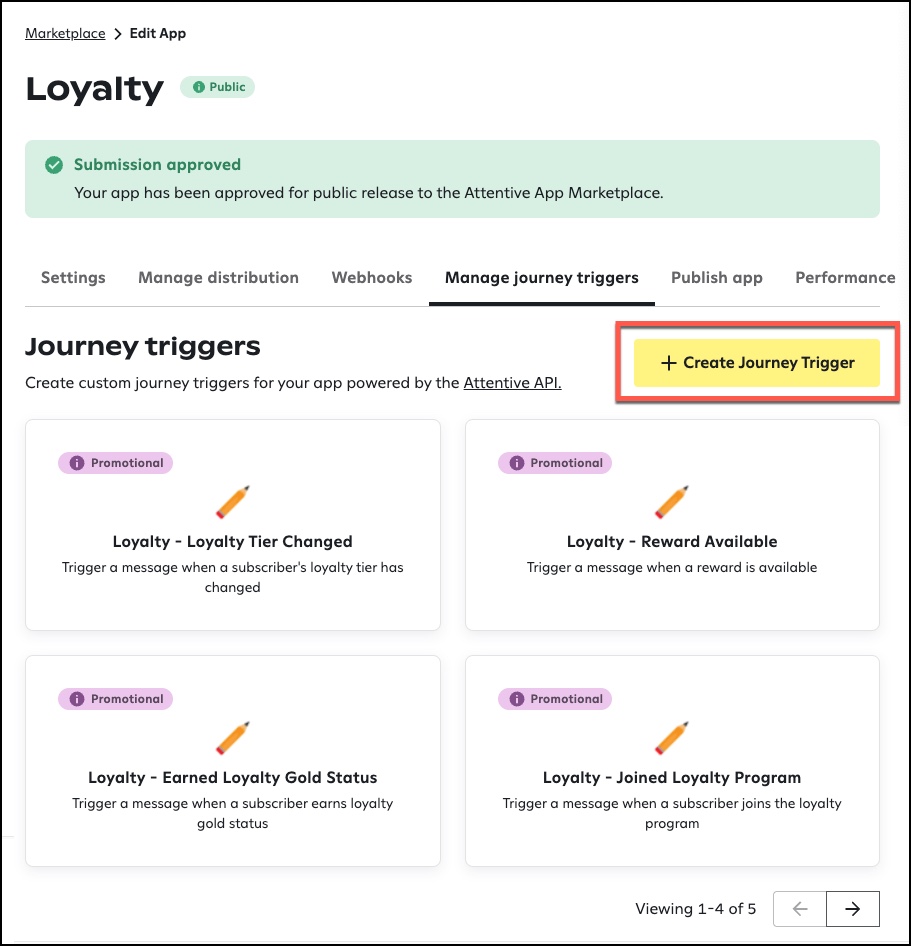911x946 pixels.
Task: Click the pencil icon on Joined Loyalty Program card
Action: point(672,738)
